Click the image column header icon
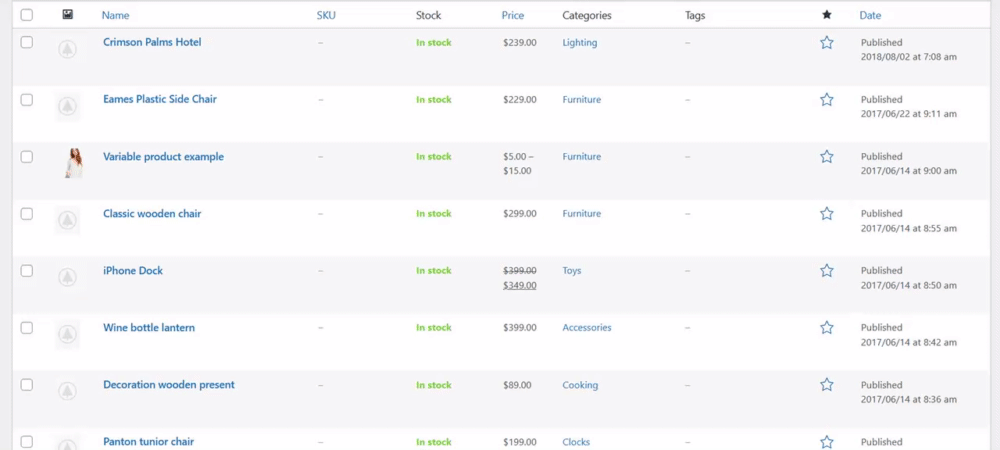Image resolution: width=1000 pixels, height=450 pixels. point(67,15)
